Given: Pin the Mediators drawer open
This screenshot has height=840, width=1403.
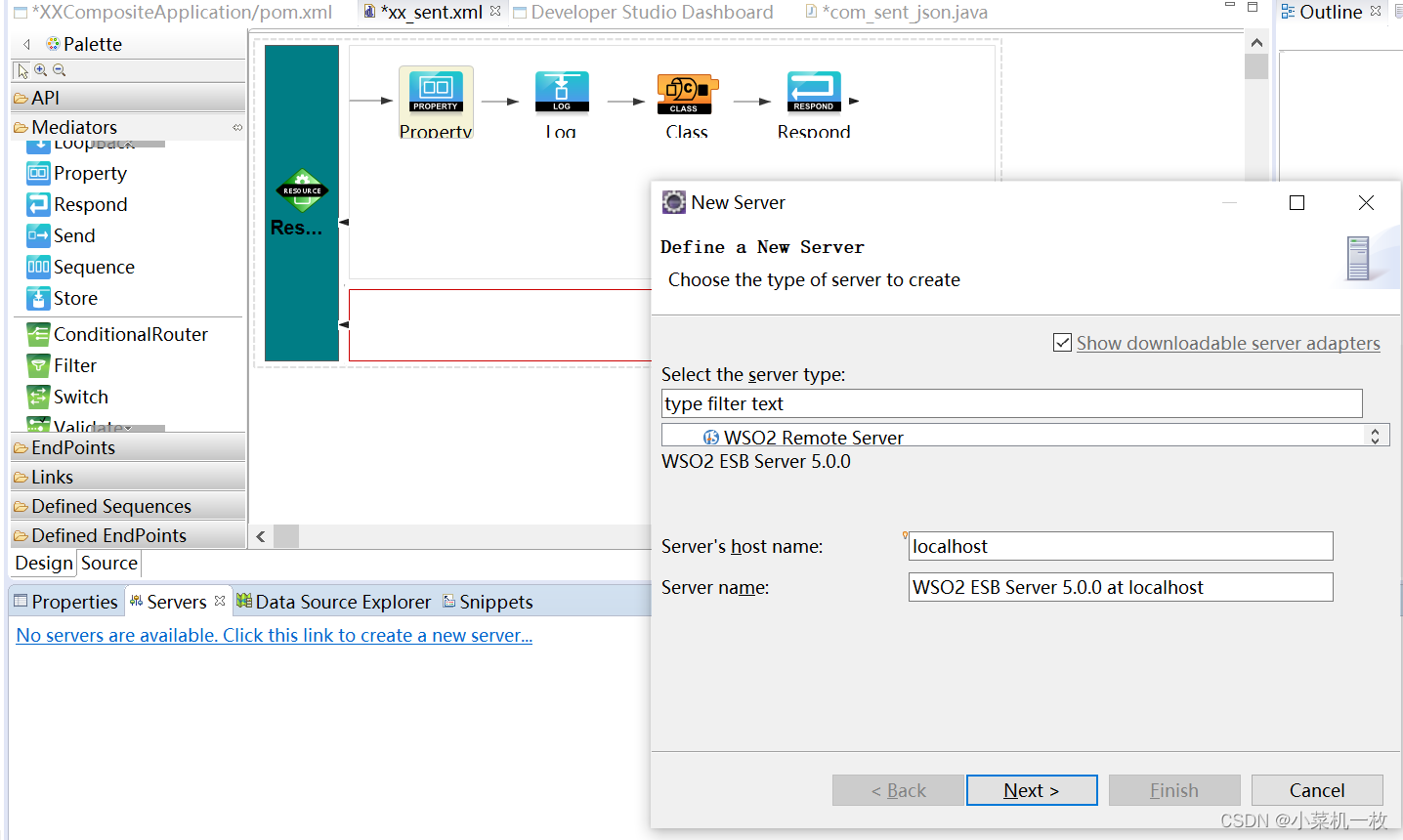Looking at the screenshot, I should [237, 127].
